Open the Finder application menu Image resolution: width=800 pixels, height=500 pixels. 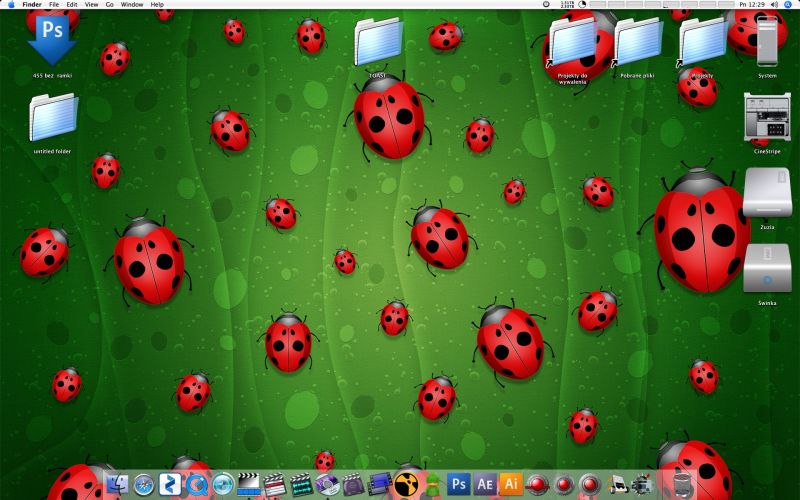coord(32,4)
